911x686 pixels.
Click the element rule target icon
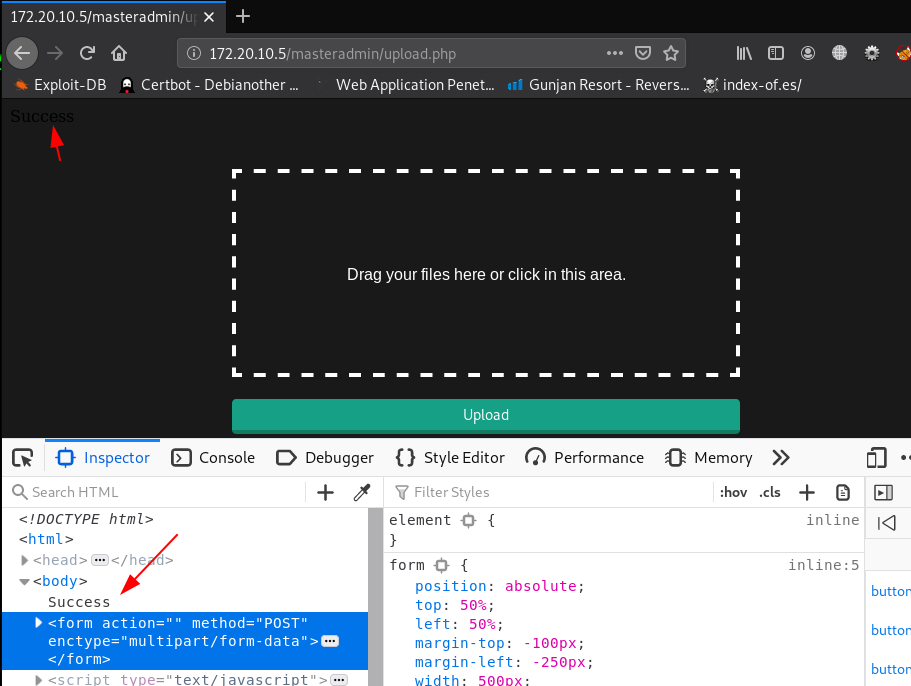coord(468,520)
